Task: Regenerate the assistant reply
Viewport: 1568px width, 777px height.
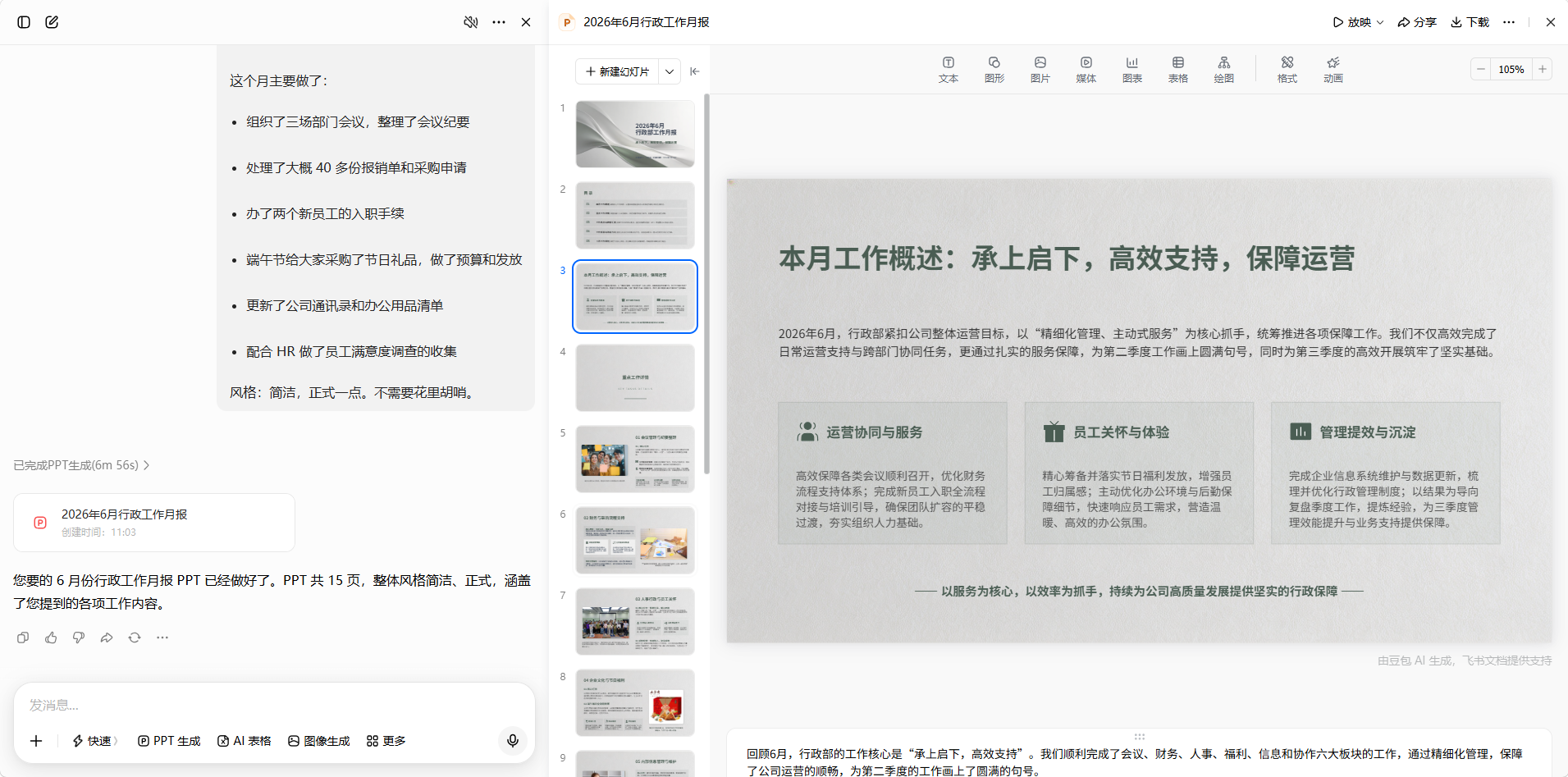Action: coord(135,638)
